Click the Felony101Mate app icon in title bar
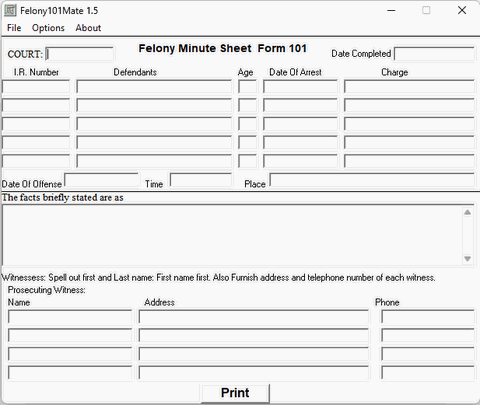480x405 pixels. (x=10, y=10)
